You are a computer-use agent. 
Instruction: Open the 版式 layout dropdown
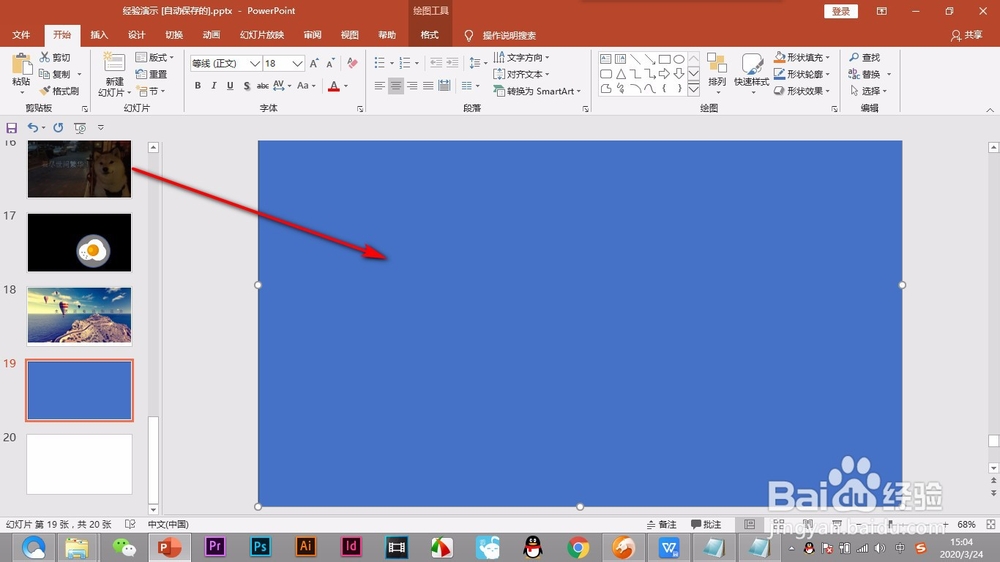tap(155, 57)
